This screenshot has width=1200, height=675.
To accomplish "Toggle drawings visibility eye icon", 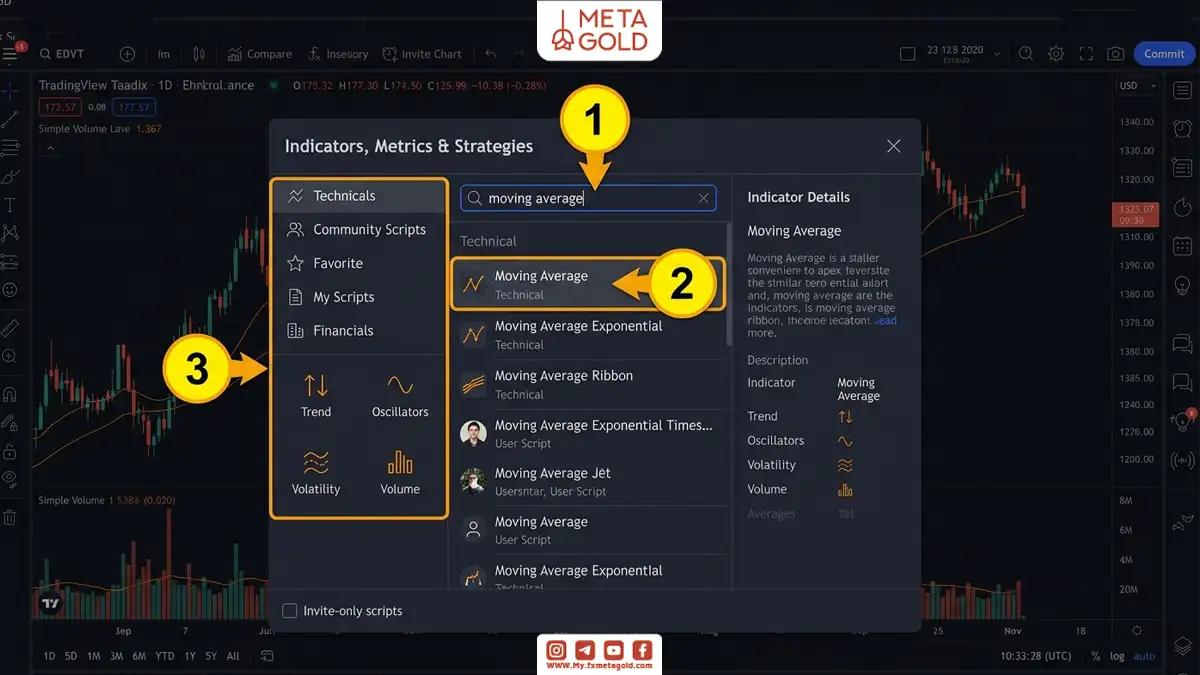I will (10, 478).
